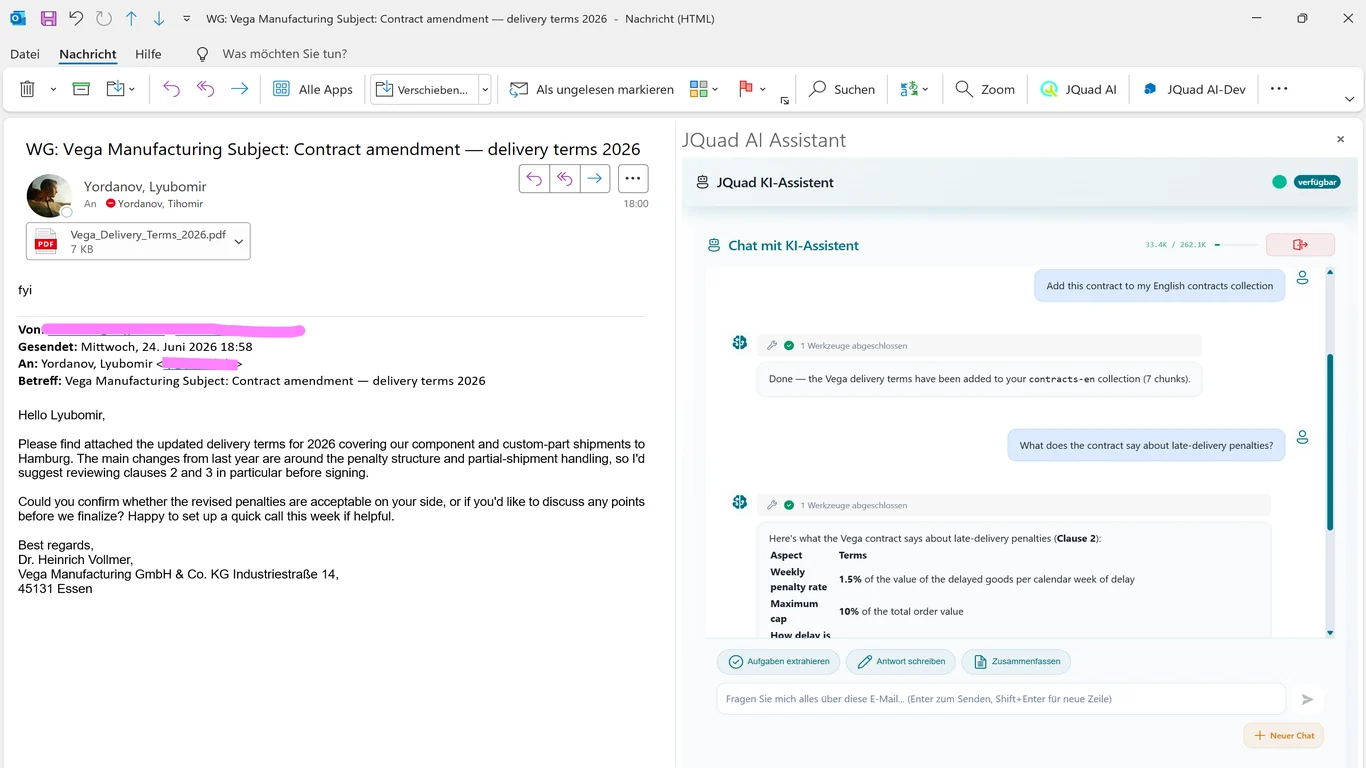
Task: Launch the JQuad AI-Dev add-in
Action: click(1194, 89)
